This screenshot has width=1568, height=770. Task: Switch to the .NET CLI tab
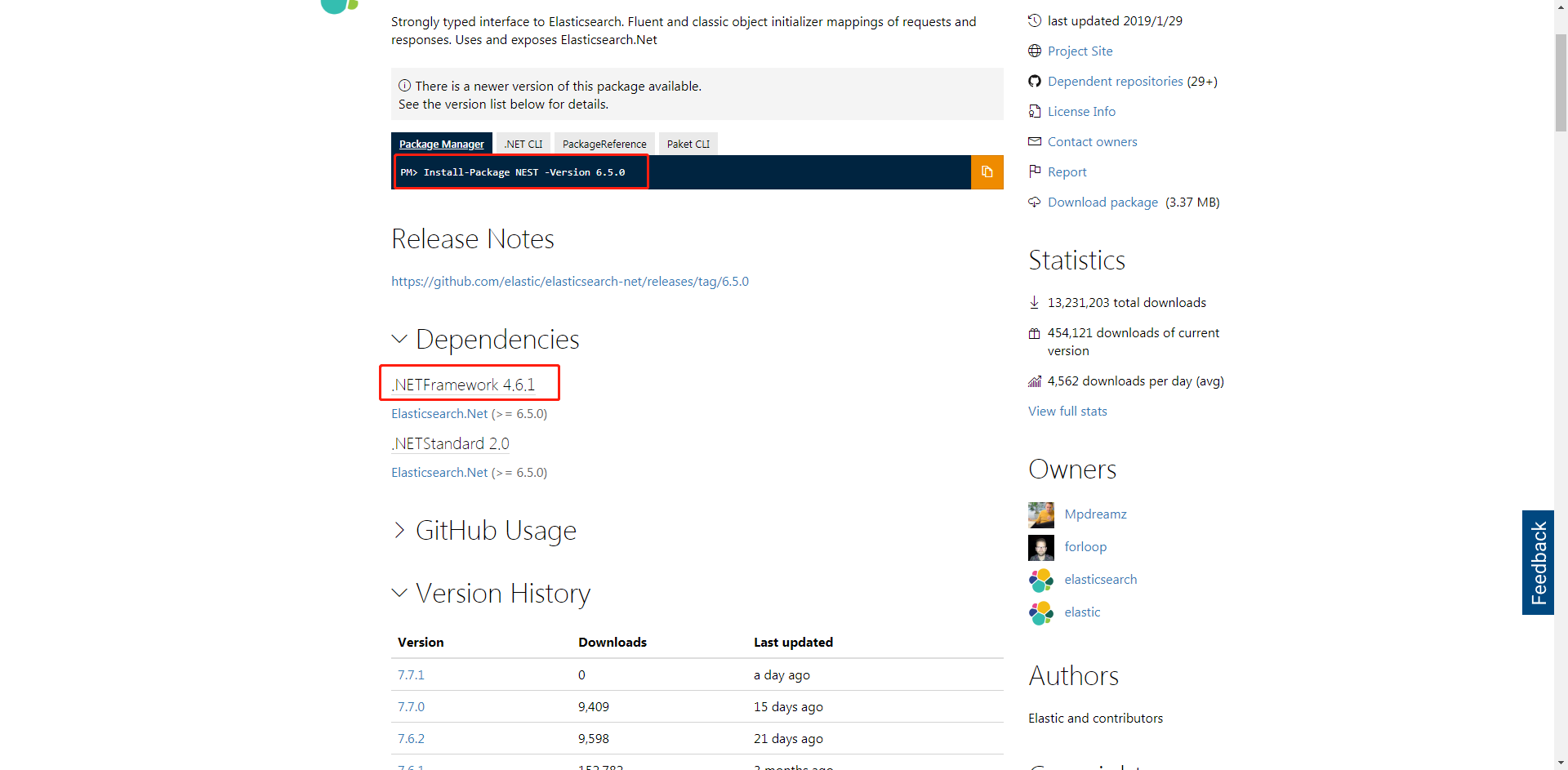point(523,143)
